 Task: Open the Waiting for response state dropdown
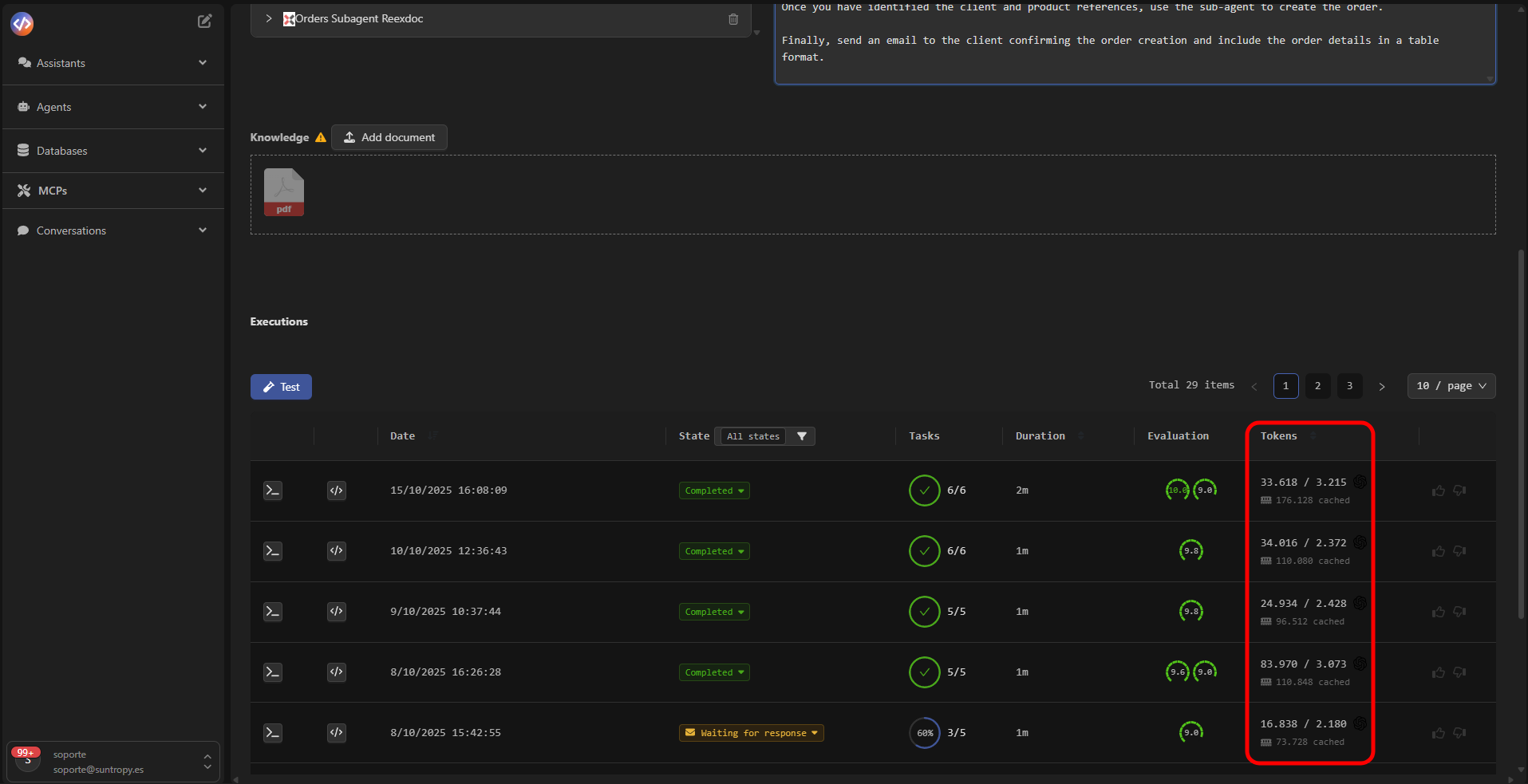pos(752,733)
